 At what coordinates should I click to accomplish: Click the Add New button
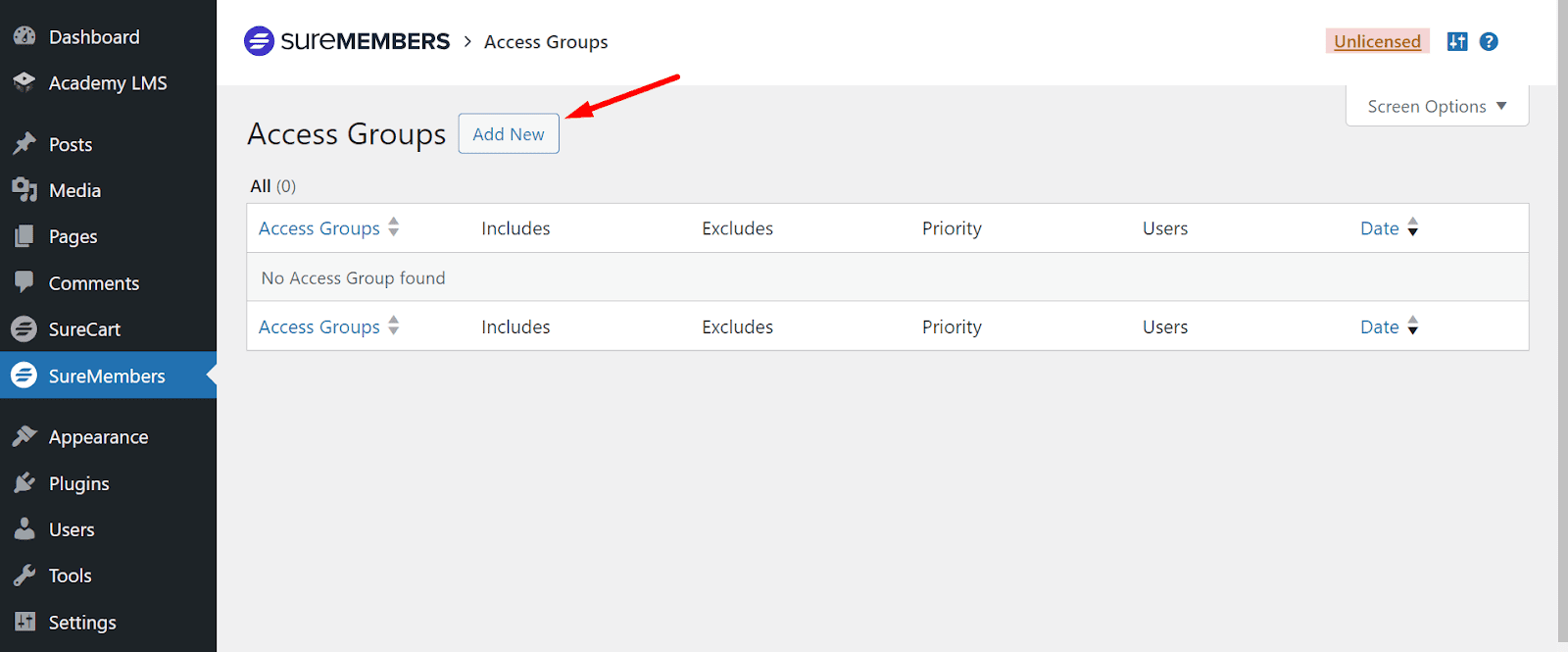tap(509, 134)
